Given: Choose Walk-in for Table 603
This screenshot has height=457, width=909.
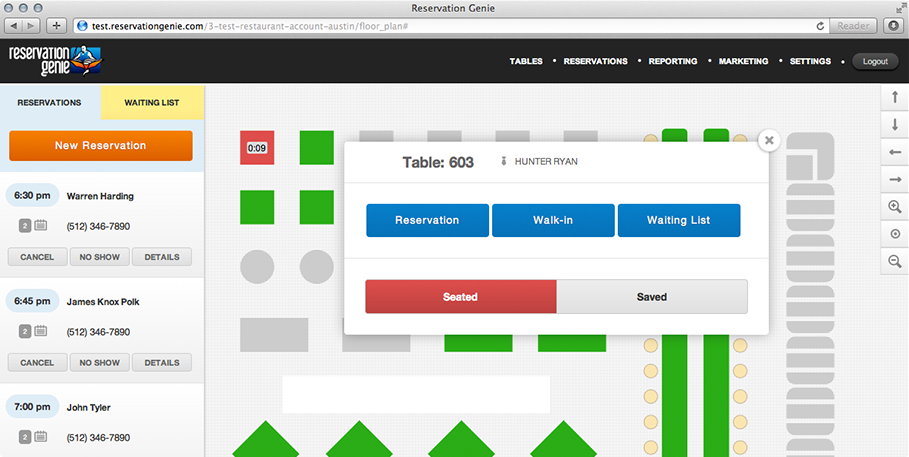Looking at the screenshot, I should click(x=553, y=220).
